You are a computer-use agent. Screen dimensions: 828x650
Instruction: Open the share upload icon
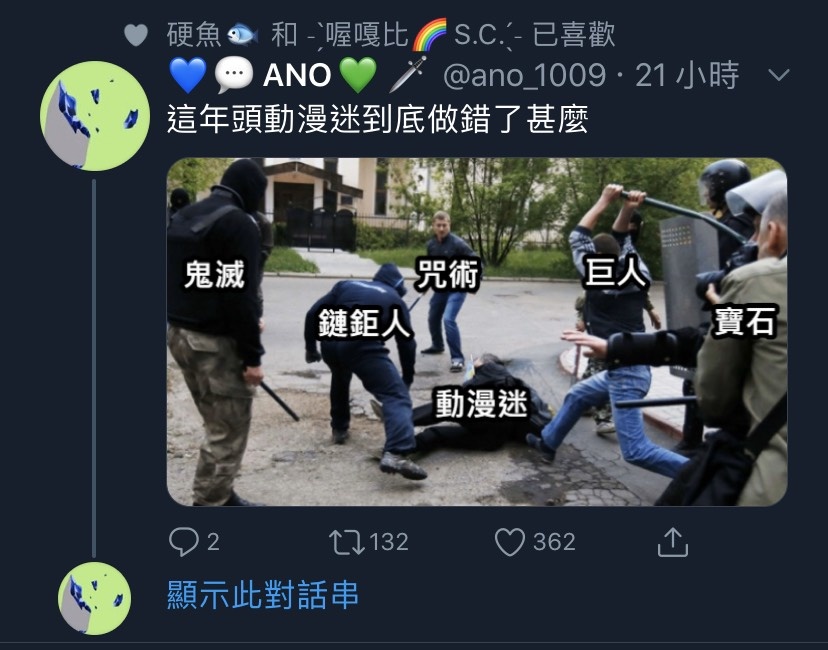pos(673,542)
